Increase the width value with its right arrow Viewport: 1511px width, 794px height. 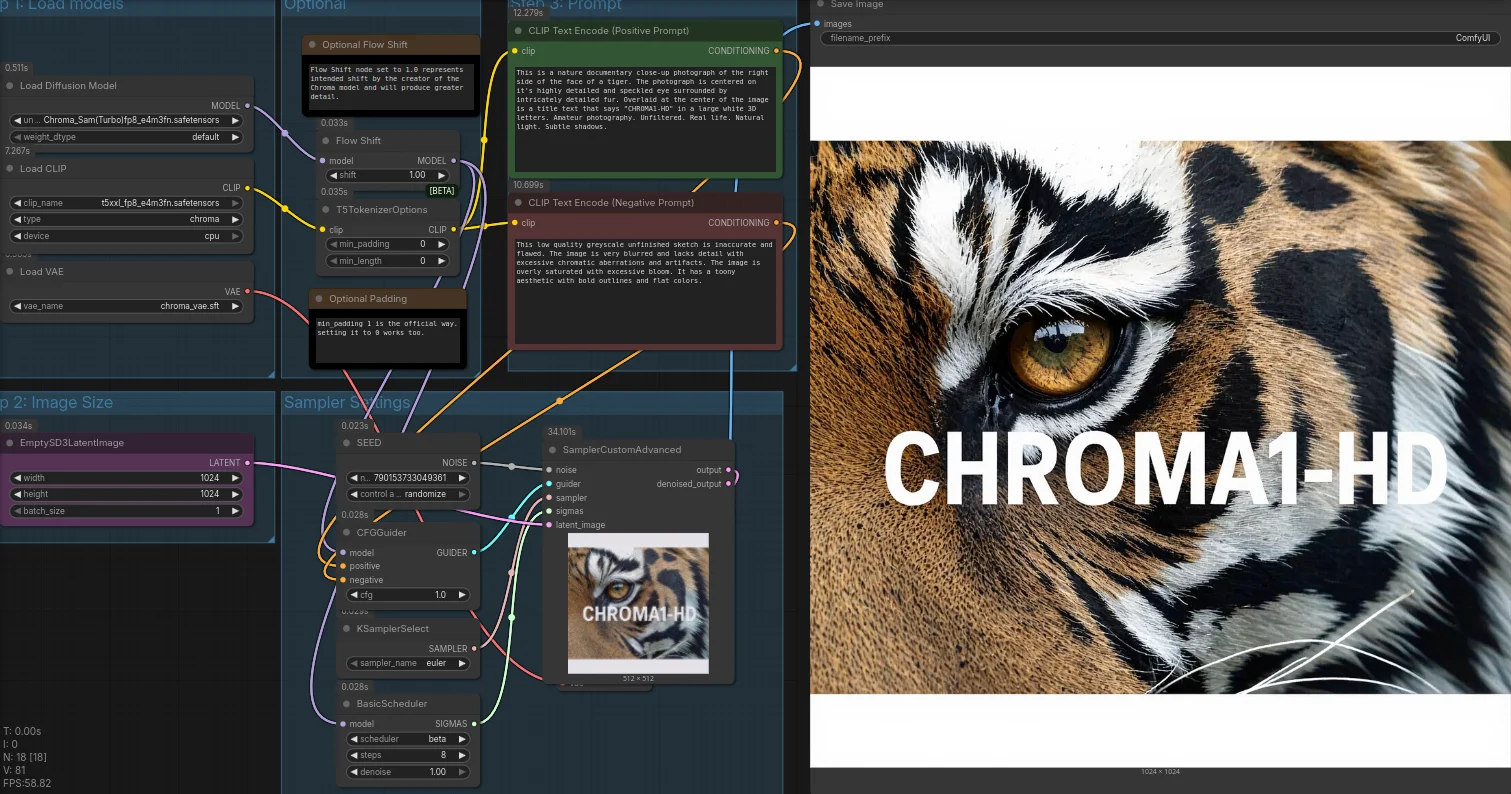click(x=235, y=478)
